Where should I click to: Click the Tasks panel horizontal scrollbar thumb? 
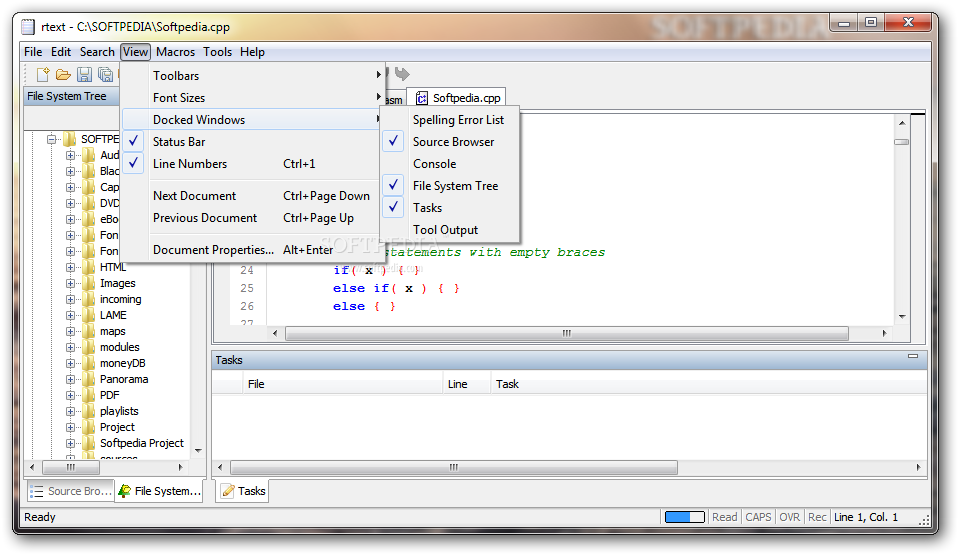pyautogui.click(x=453, y=467)
